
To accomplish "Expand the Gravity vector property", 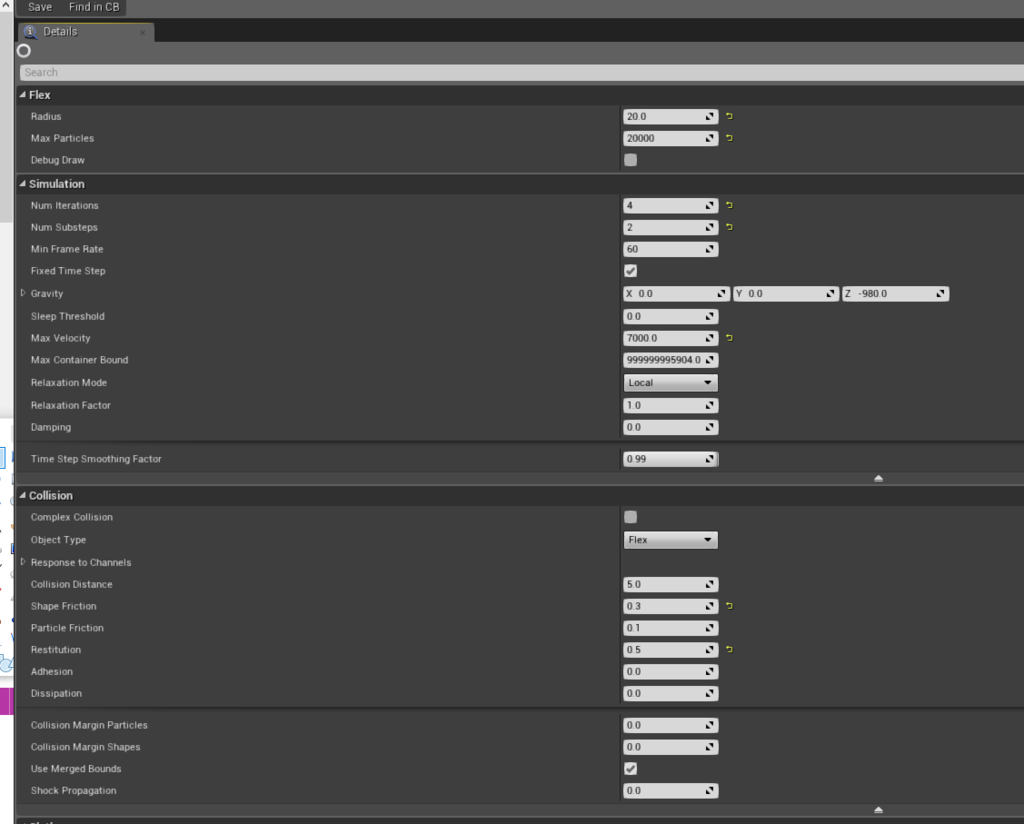I will pyautogui.click(x=23, y=293).
